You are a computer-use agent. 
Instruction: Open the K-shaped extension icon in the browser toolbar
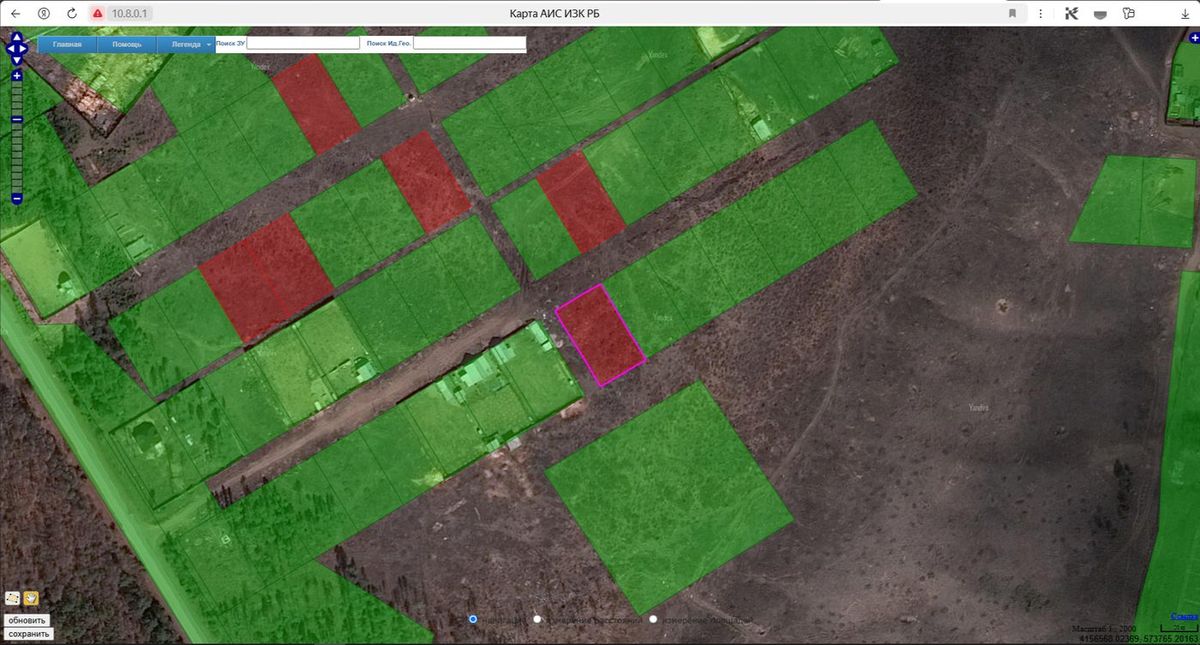(x=1071, y=13)
